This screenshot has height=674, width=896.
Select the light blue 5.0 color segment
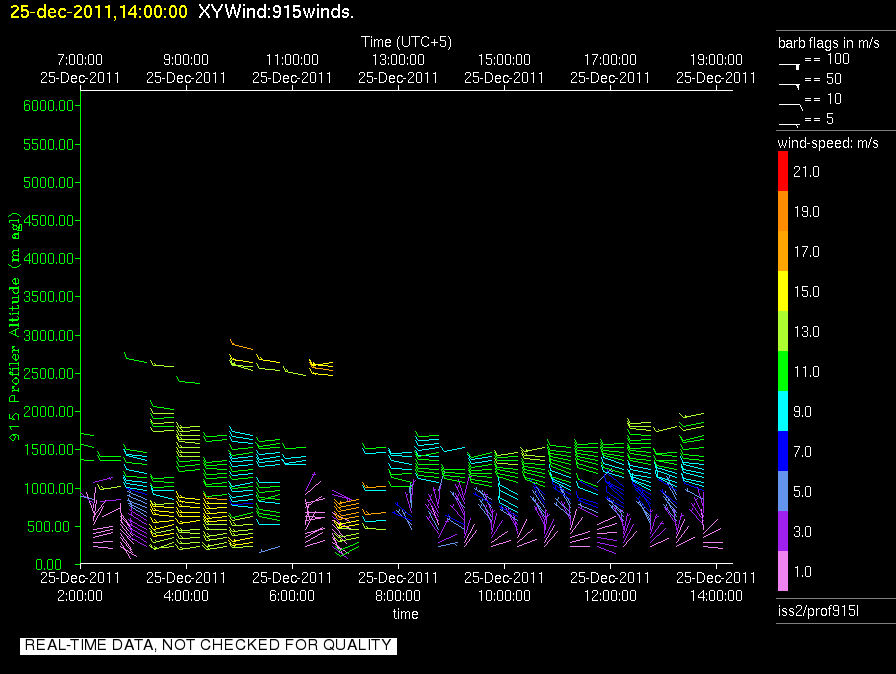783,491
